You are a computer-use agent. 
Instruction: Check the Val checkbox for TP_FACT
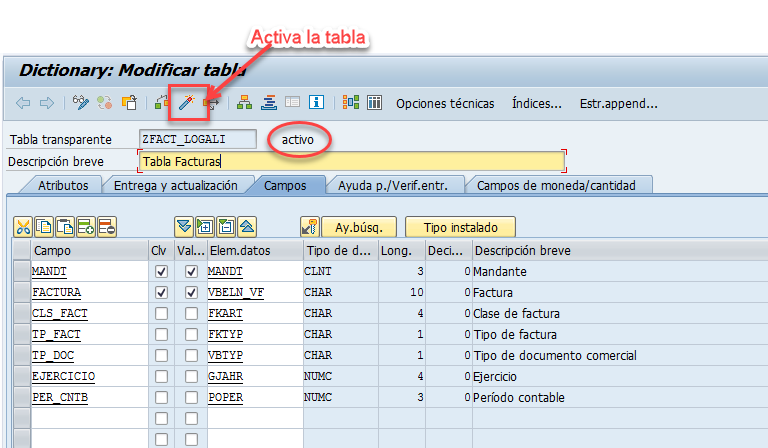(x=192, y=335)
